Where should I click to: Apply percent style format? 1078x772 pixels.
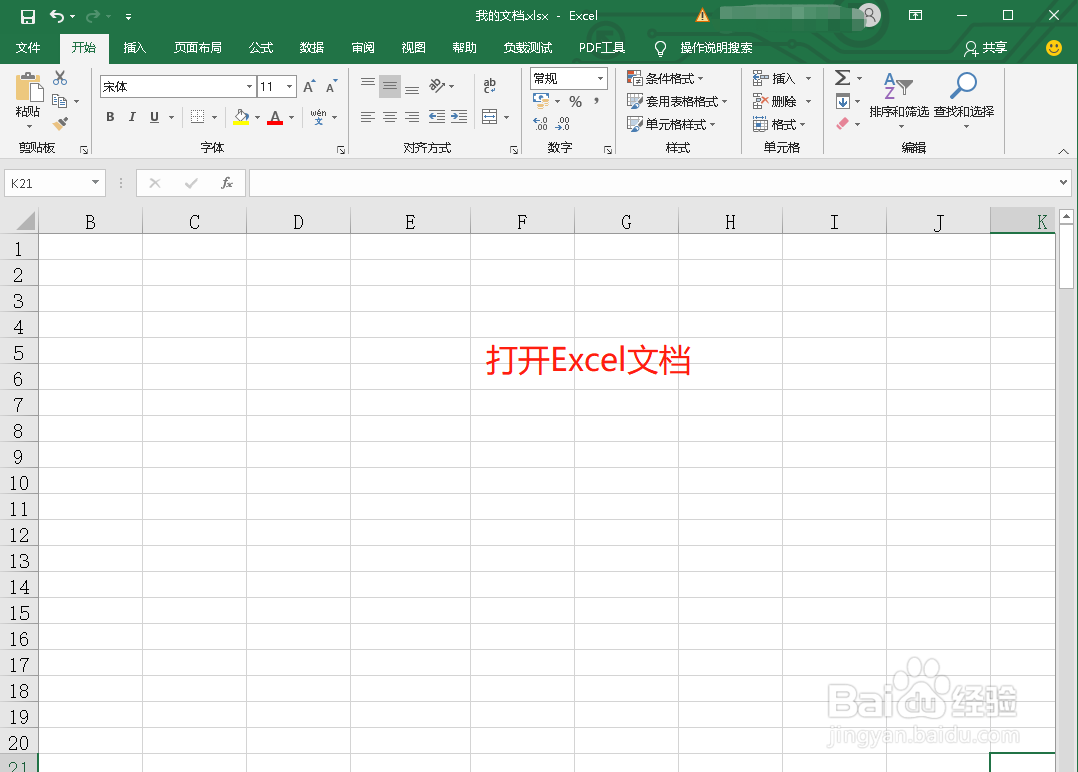575,102
